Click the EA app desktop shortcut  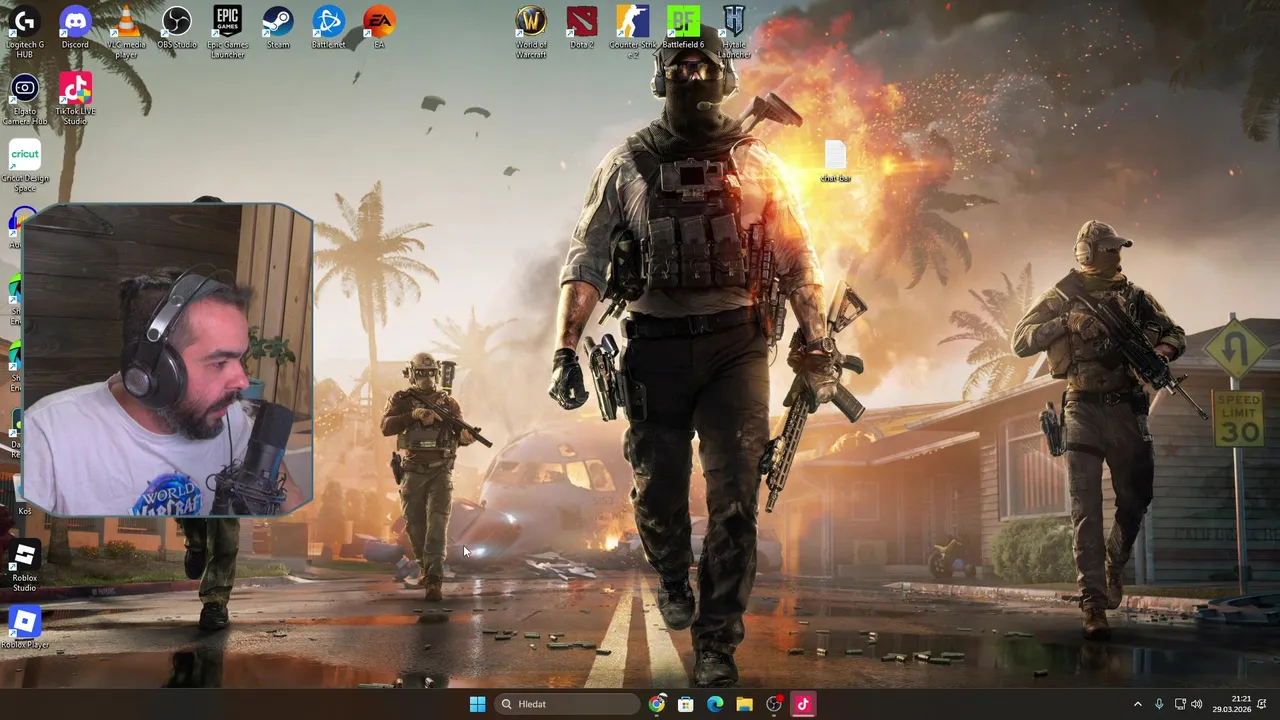(x=379, y=27)
